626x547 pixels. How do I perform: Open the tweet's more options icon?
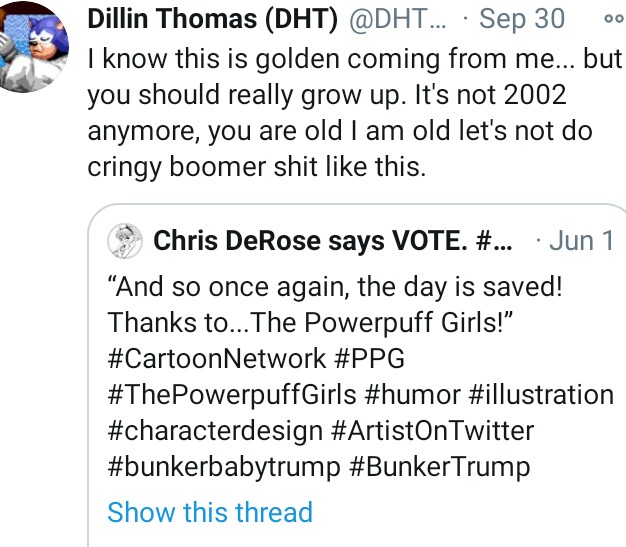[615, 19]
